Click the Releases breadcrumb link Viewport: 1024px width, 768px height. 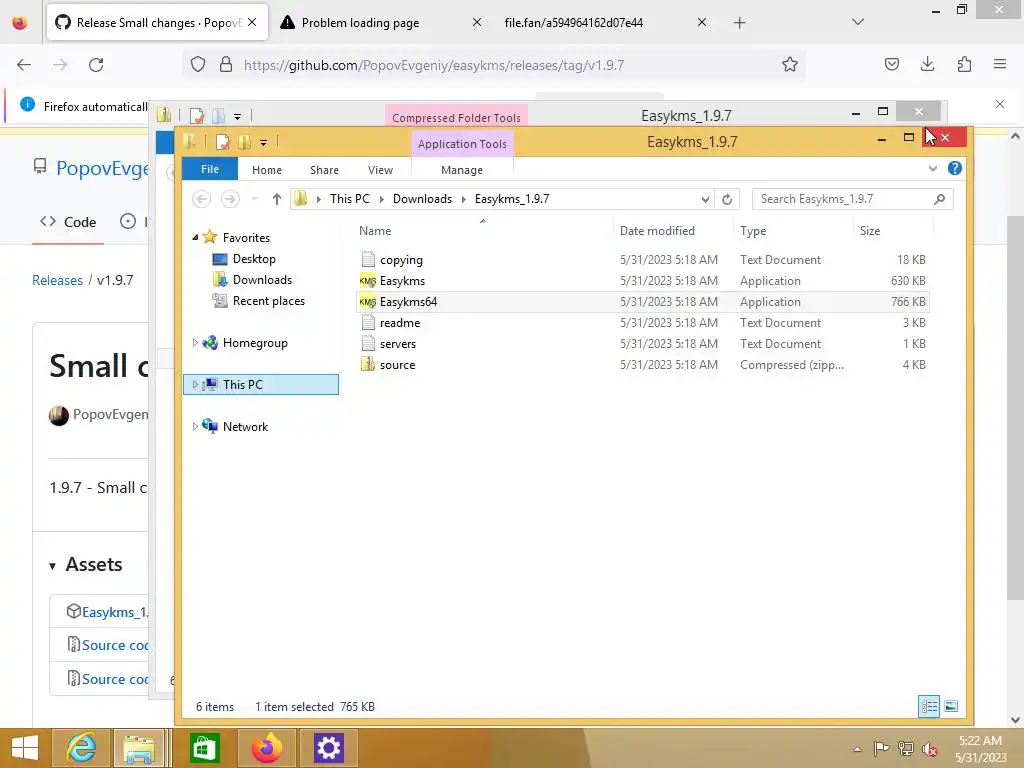click(x=57, y=280)
